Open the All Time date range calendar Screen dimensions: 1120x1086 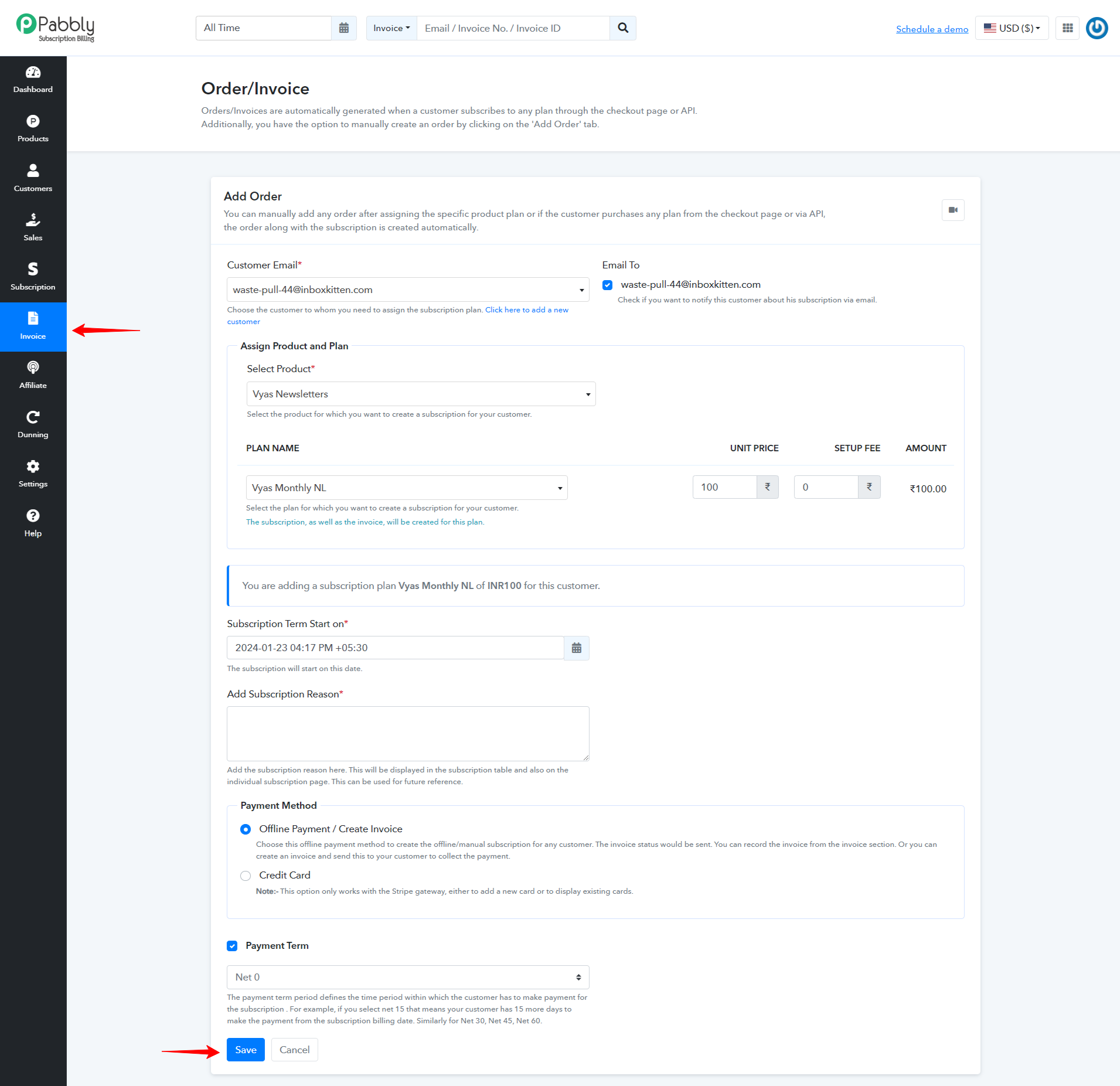[x=344, y=28]
